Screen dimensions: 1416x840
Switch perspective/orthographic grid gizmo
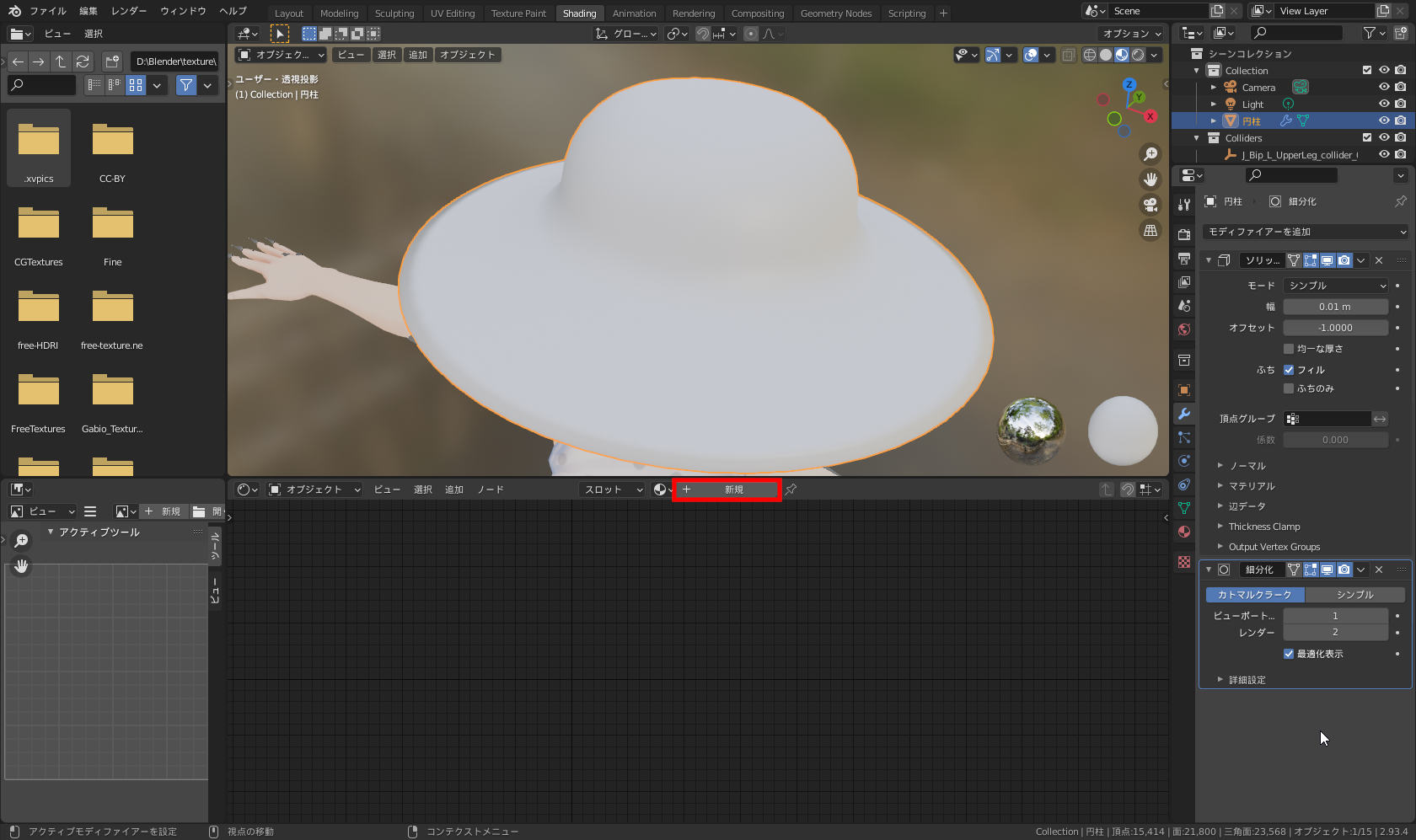click(1150, 230)
